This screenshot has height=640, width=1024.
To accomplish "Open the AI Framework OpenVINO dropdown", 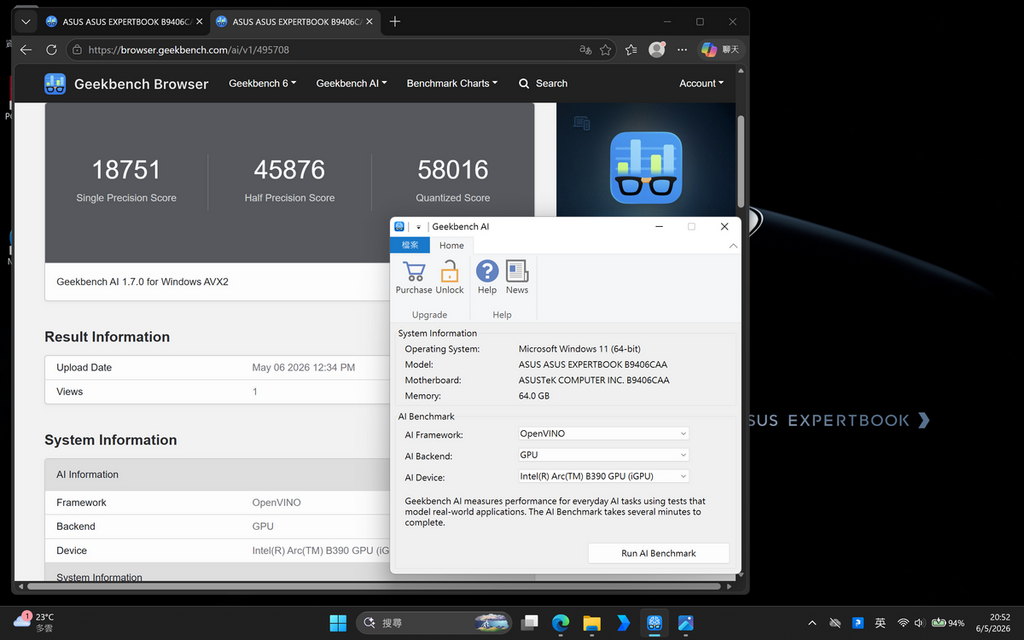I will (603, 434).
